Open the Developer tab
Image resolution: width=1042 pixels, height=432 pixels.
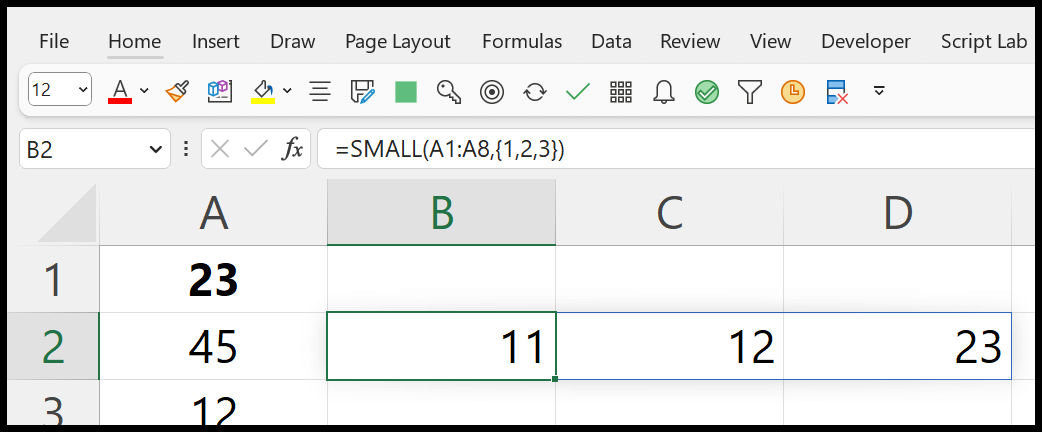866,42
